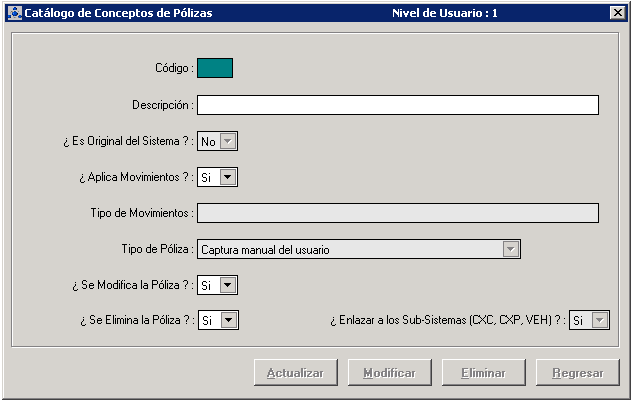Expand the Enlazar a los Sub-Sistemas dropdown
Image resolution: width=631 pixels, height=400 pixels.
click(599, 320)
